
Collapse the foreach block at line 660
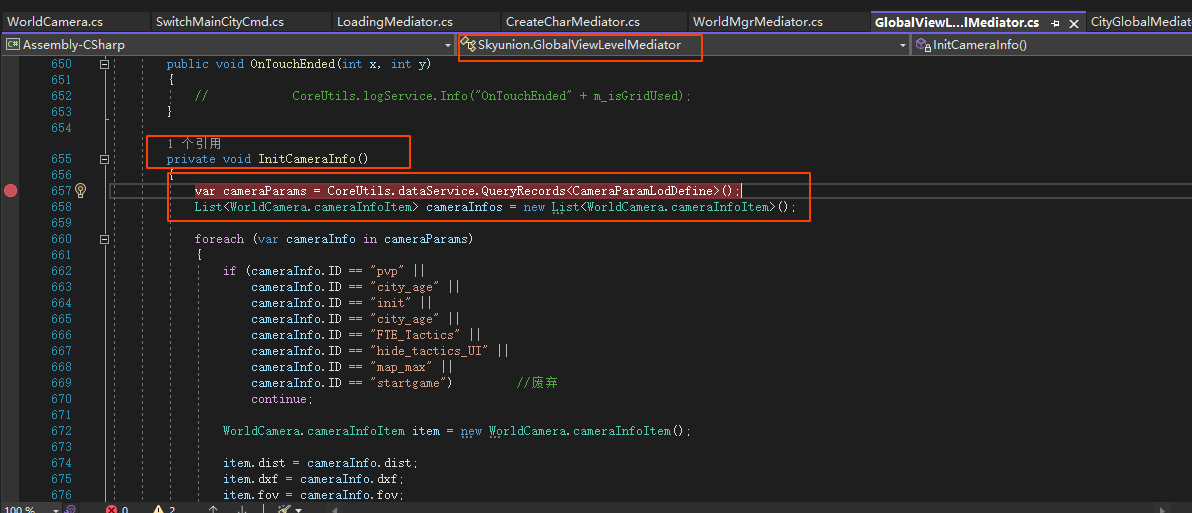tap(104, 239)
